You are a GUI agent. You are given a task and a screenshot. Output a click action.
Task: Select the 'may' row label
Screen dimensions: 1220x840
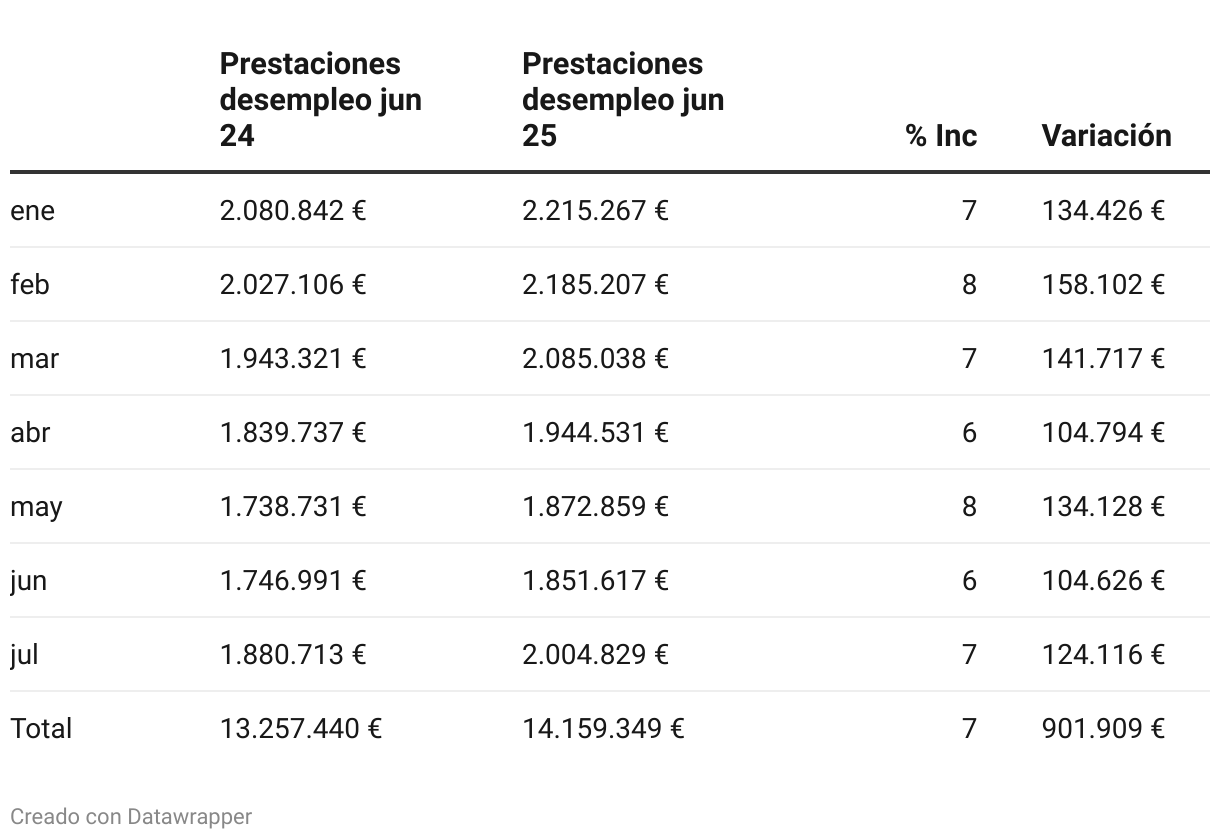(36, 507)
